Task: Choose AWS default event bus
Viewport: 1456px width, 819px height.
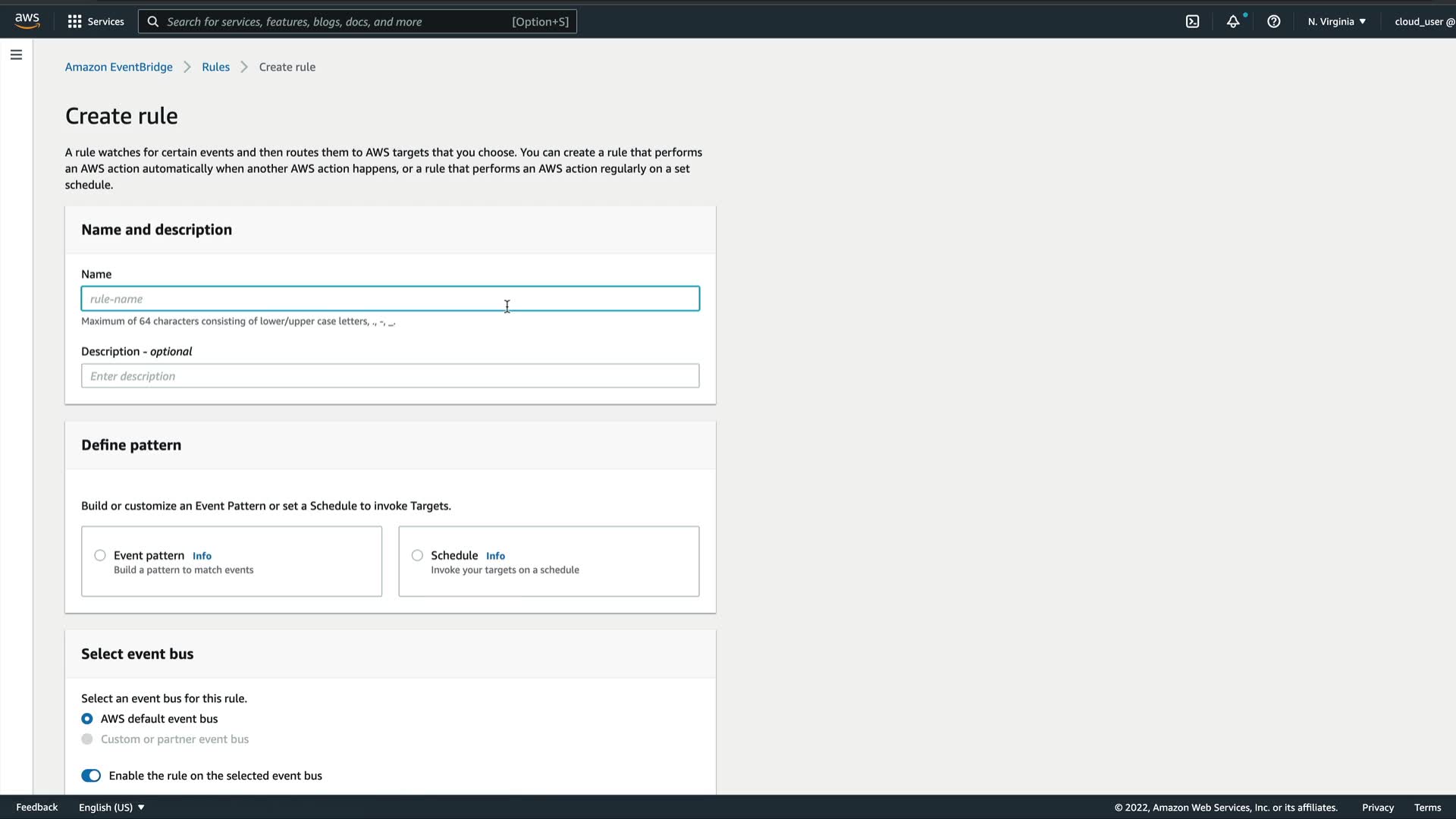Action: [87, 718]
